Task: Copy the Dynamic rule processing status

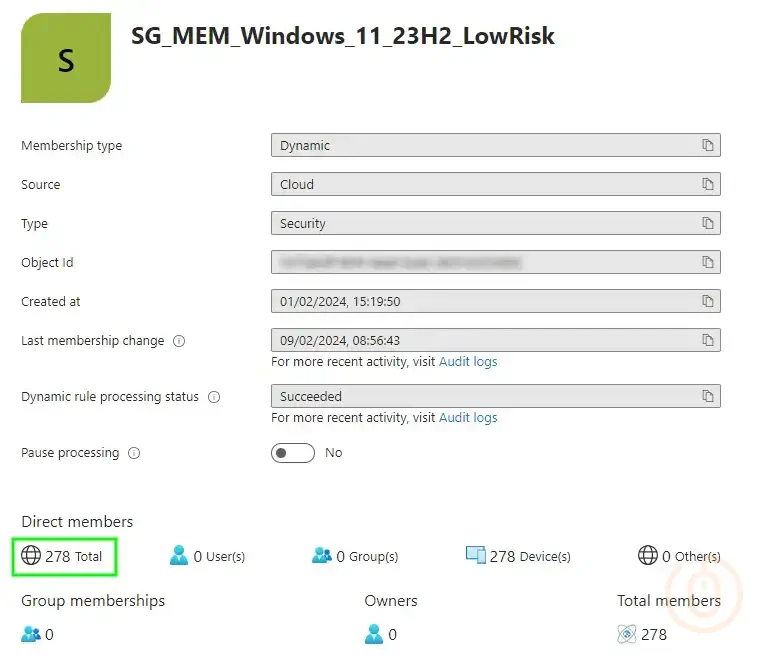Action: (708, 397)
